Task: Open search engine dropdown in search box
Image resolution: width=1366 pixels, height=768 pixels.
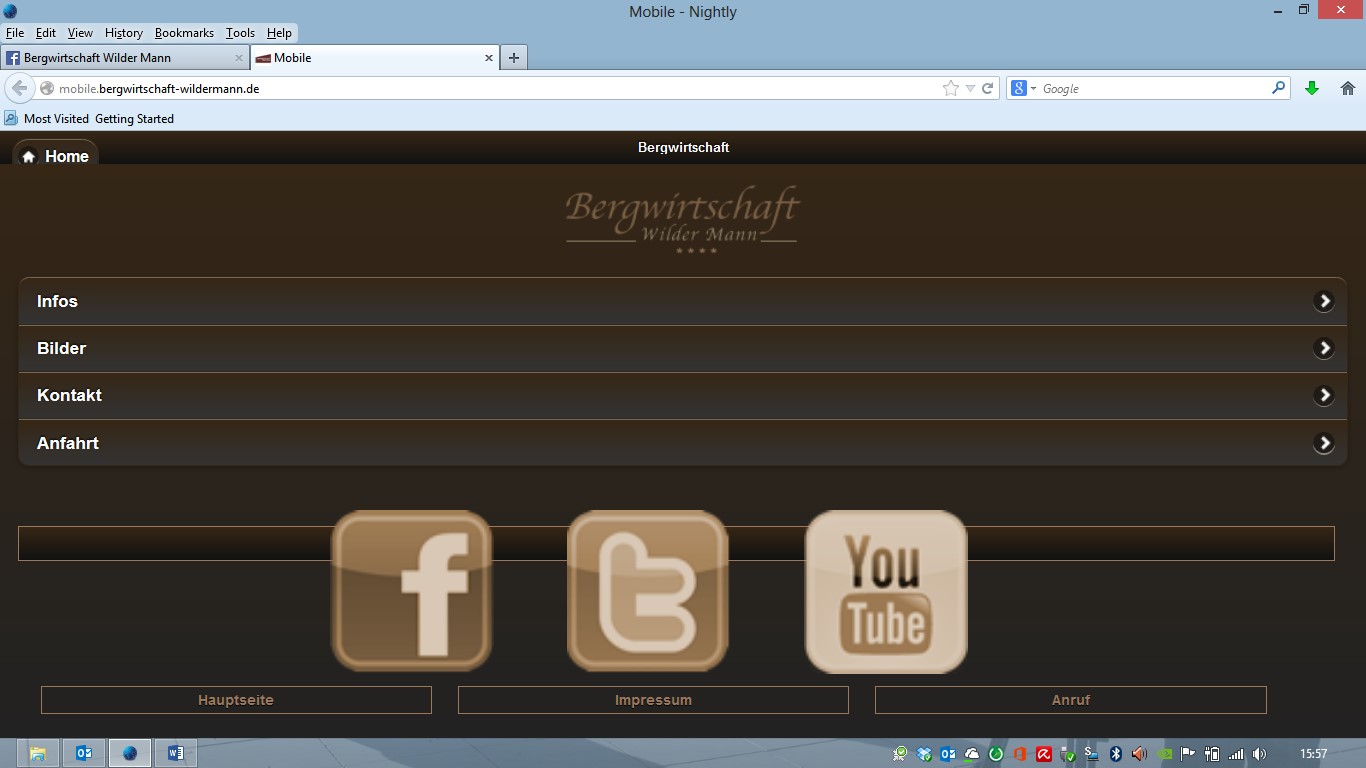Action: [x=1023, y=88]
